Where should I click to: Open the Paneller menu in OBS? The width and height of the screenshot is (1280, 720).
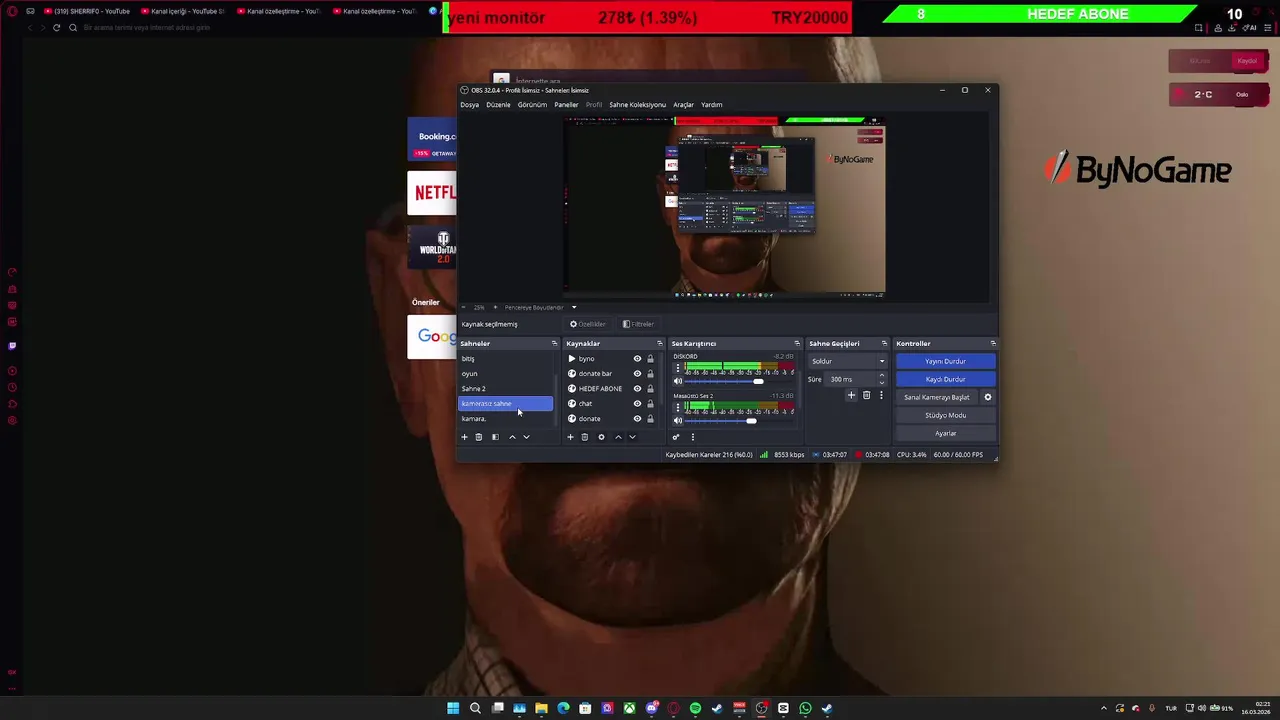click(x=566, y=105)
